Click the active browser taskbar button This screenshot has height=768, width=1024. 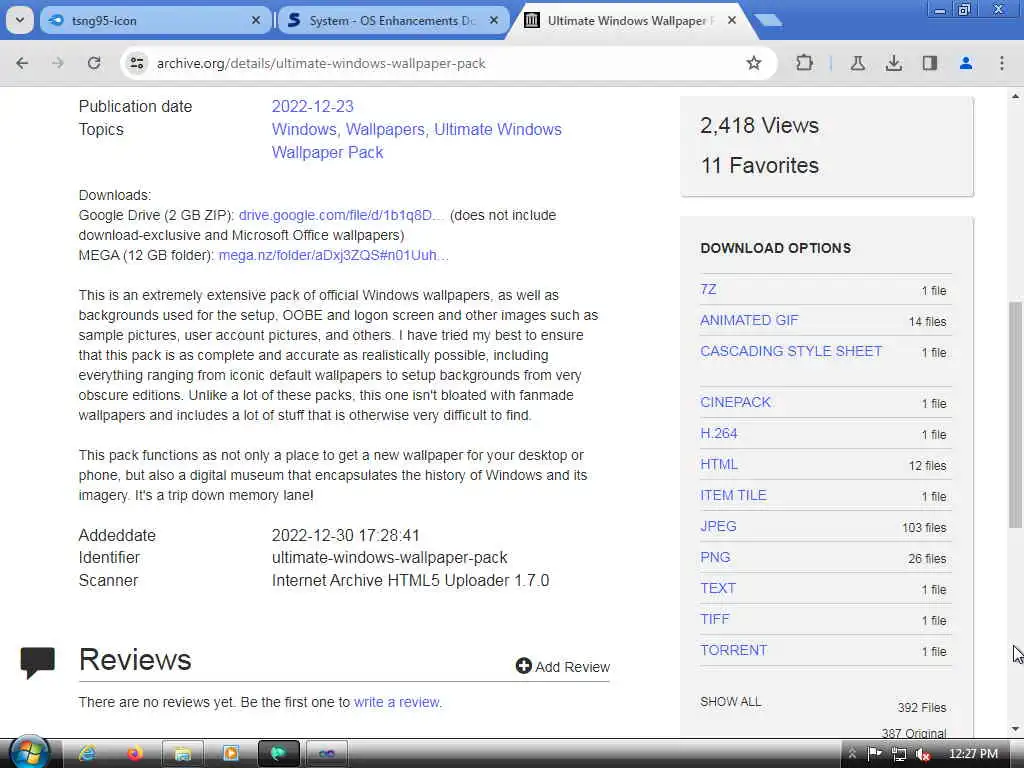[x=278, y=754]
